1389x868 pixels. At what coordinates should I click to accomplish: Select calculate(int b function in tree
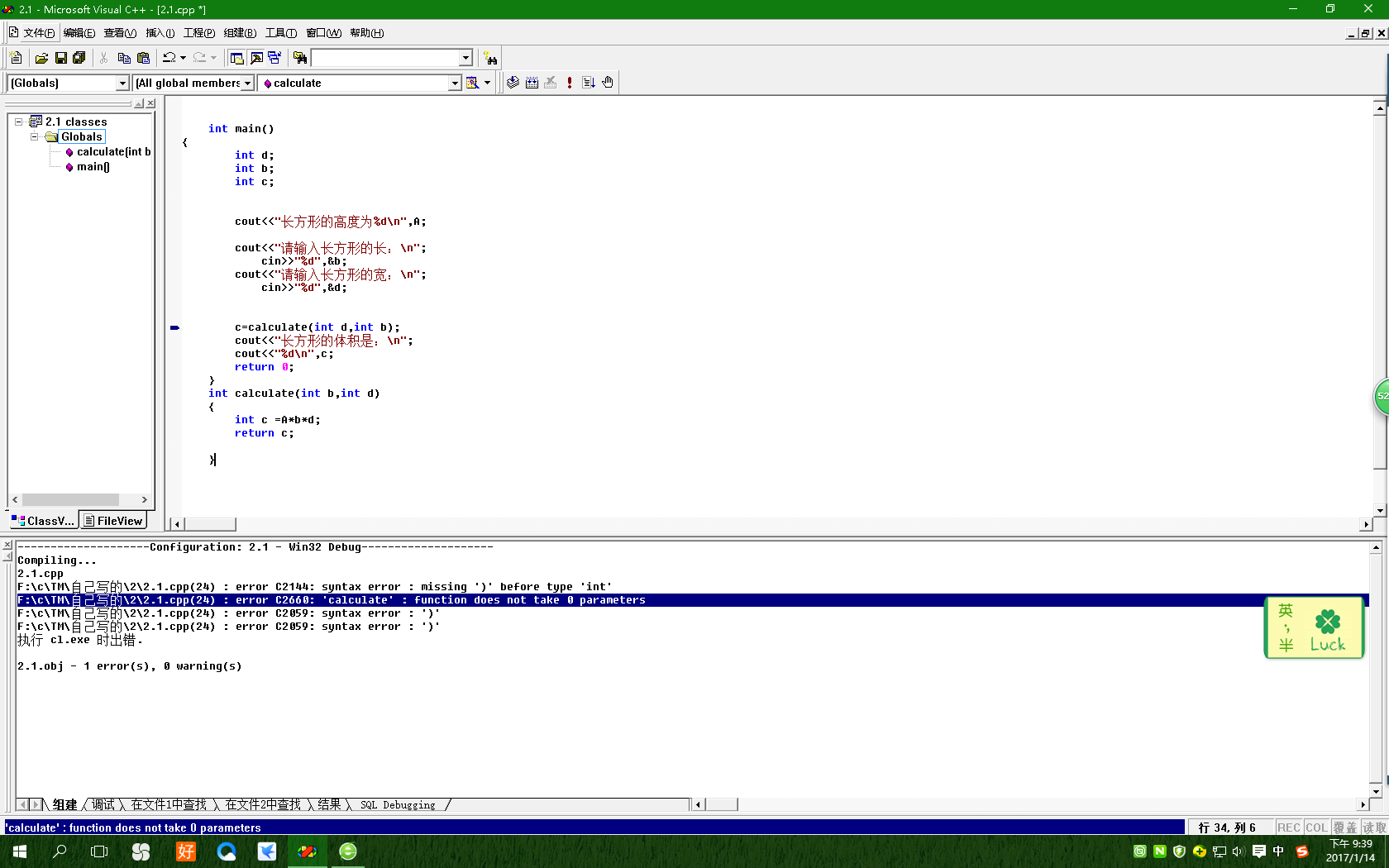coord(113,151)
